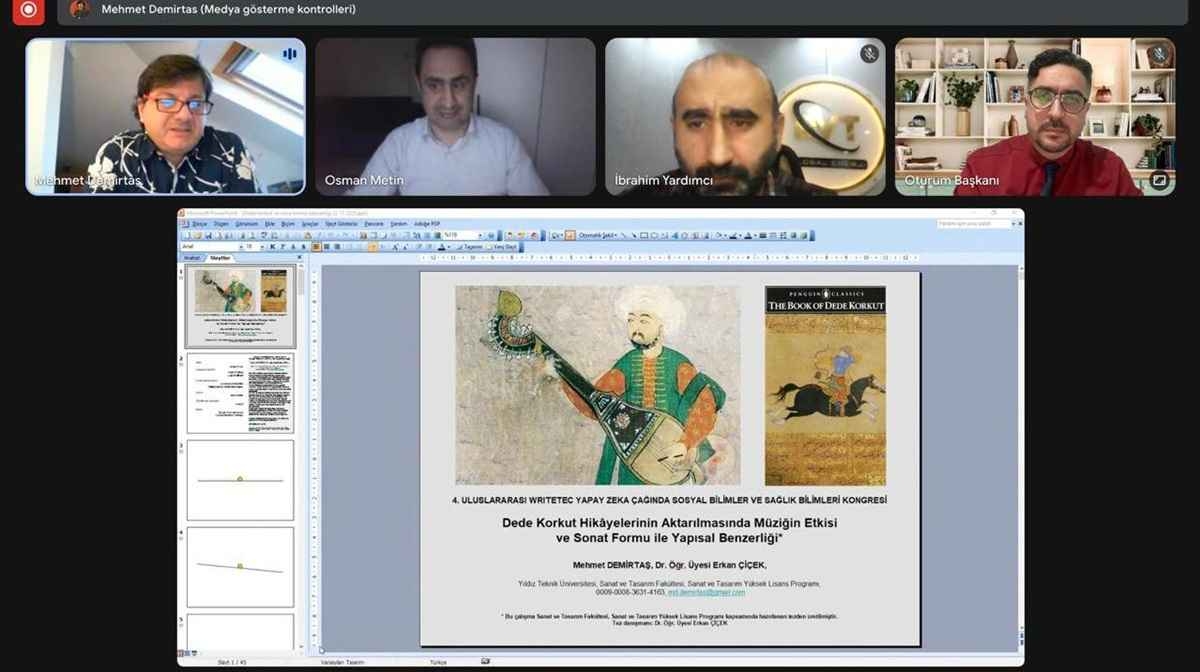Open the zoom percentage dropdown
The image size is (1200, 672).
[x=478, y=236]
